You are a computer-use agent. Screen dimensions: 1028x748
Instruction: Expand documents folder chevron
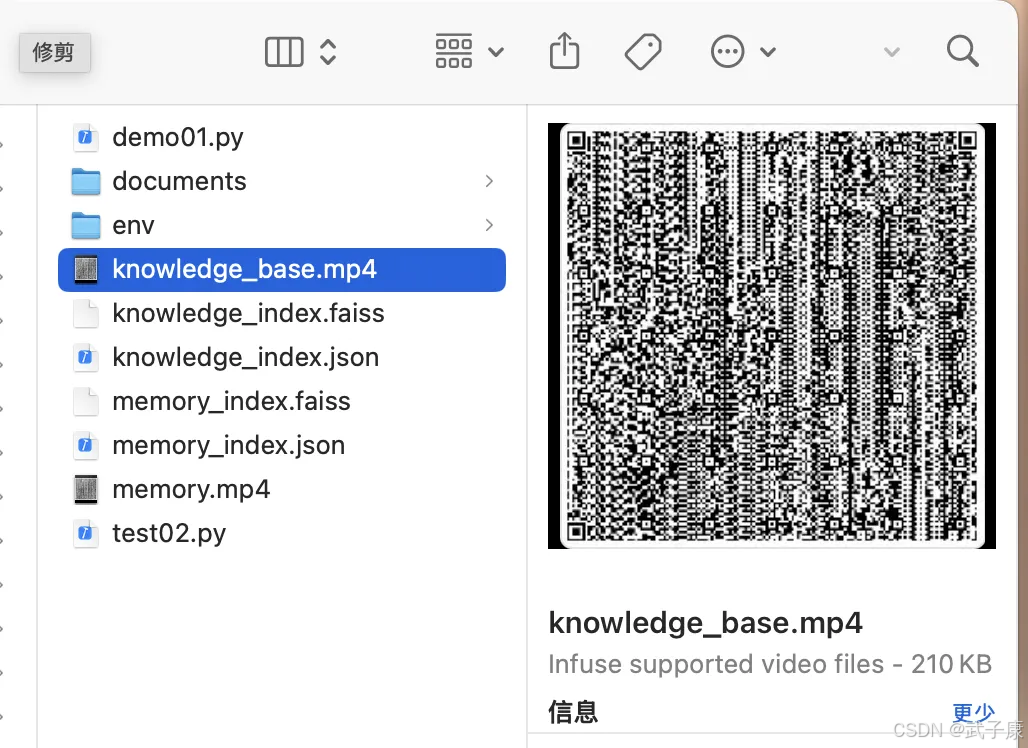[x=489, y=182]
